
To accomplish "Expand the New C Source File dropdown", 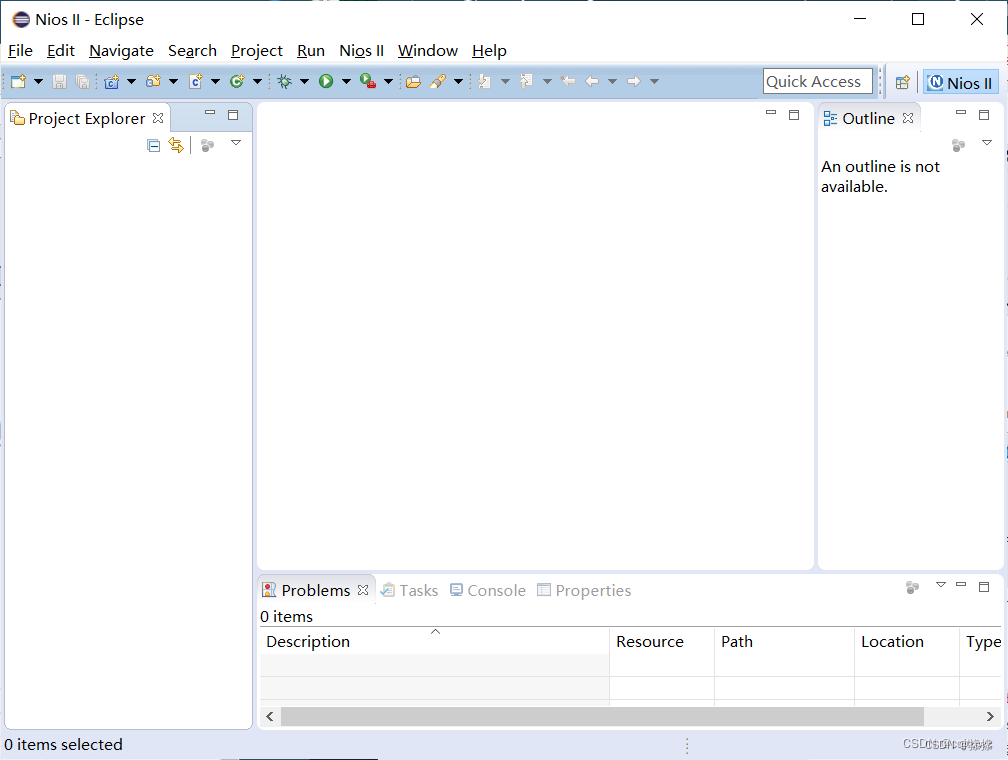I will click(215, 82).
